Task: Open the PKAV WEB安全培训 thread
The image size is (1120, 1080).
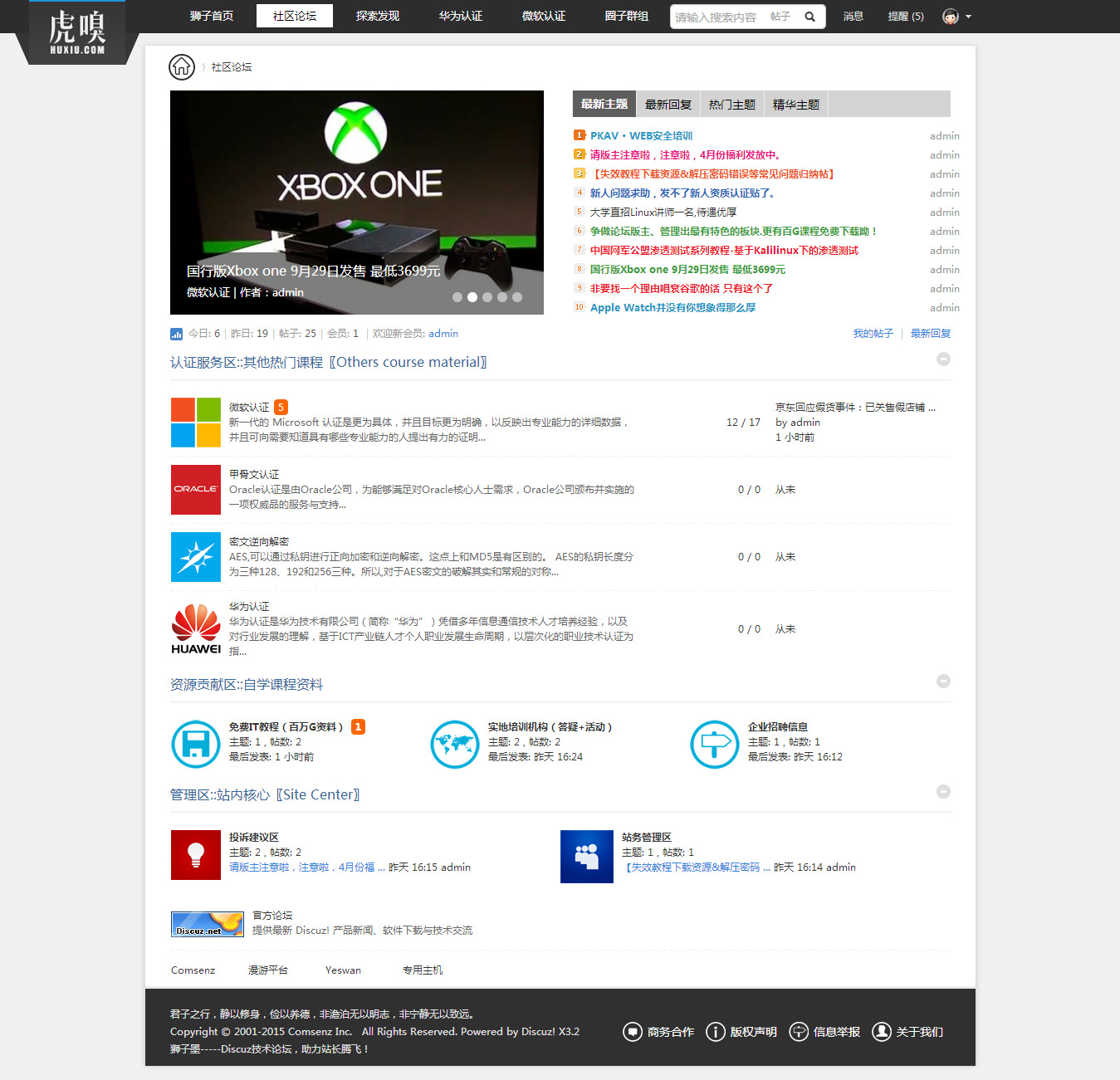Action: click(x=641, y=136)
